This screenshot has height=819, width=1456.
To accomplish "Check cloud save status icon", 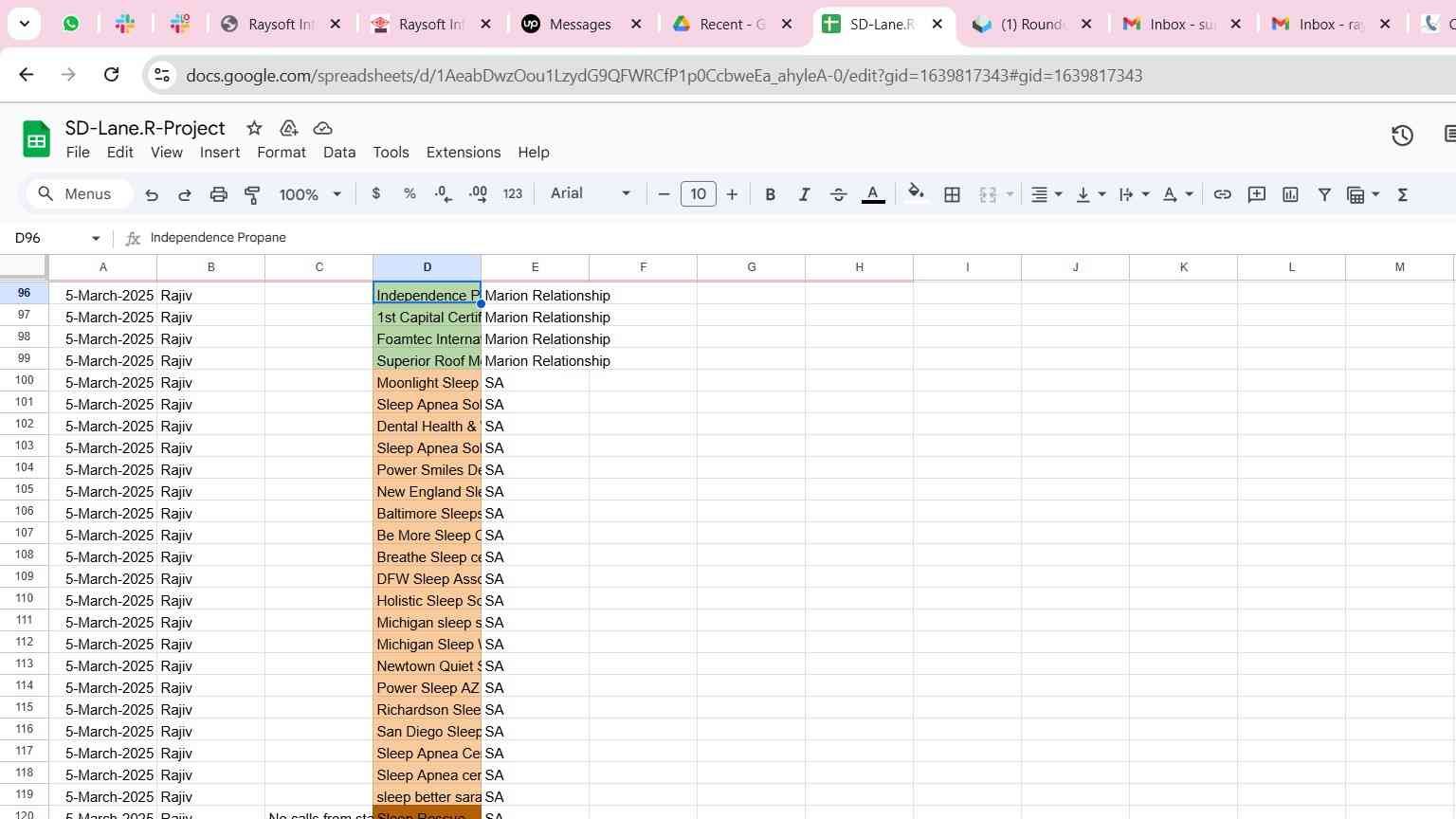I will [x=322, y=128].
